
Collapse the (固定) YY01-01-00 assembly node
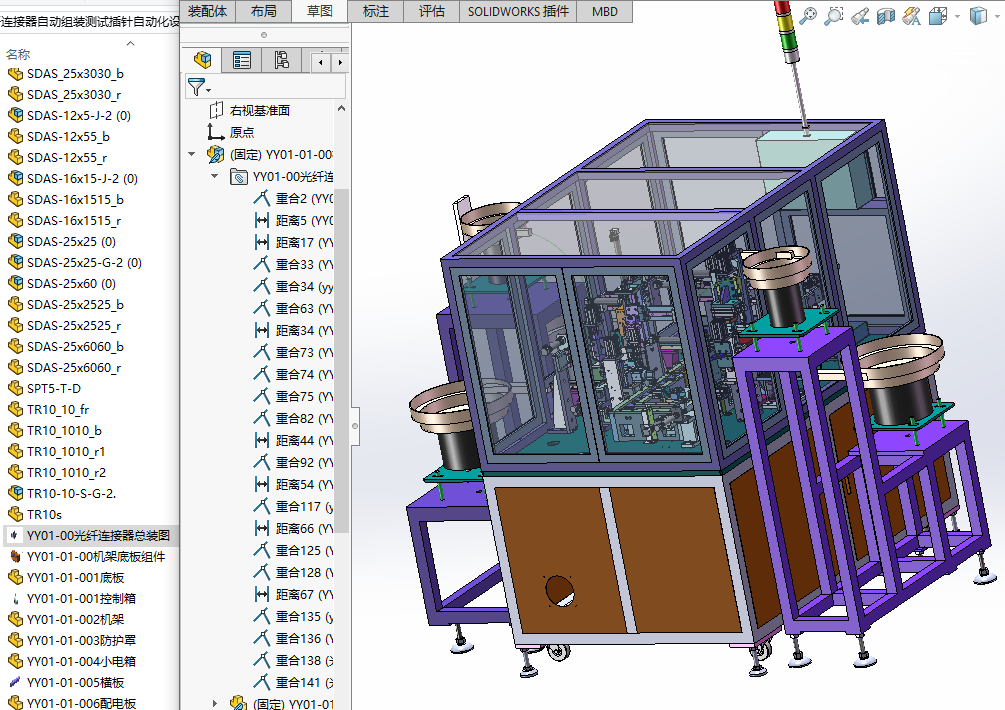point(192,154)
